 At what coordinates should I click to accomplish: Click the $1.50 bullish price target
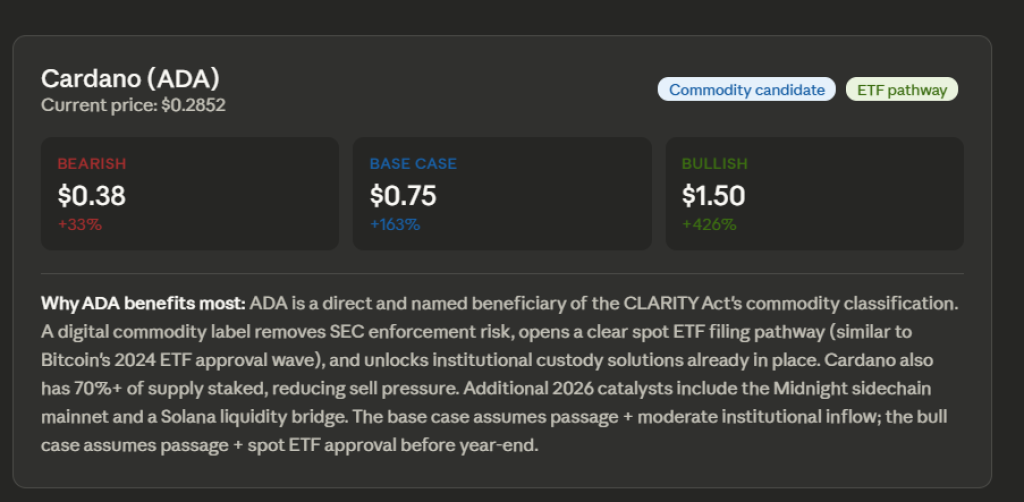click(714, 195)
